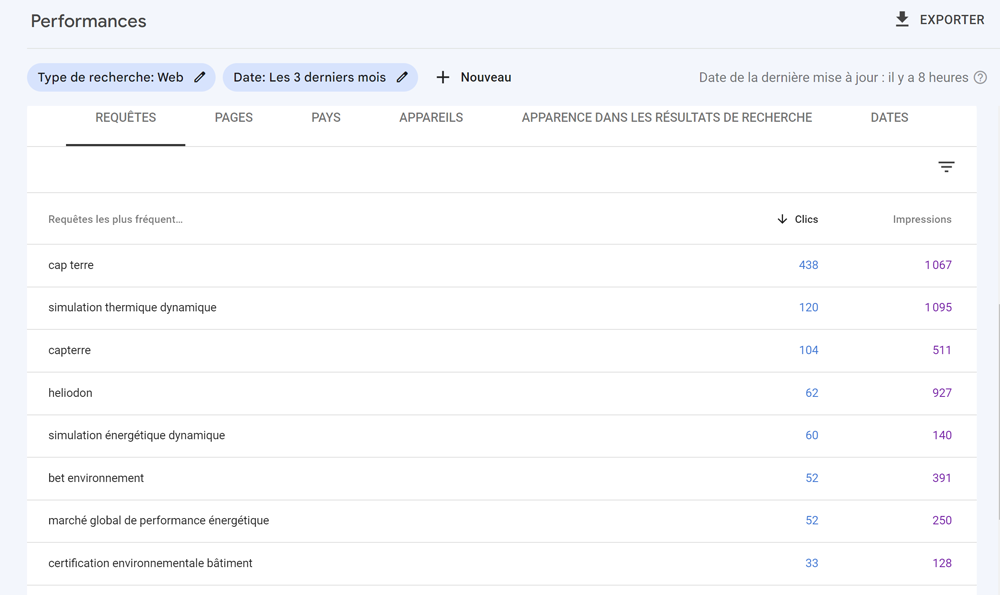Screen dimensions: 1000x595
Task: Sort by the Clics column header
Action: [806, 219]
